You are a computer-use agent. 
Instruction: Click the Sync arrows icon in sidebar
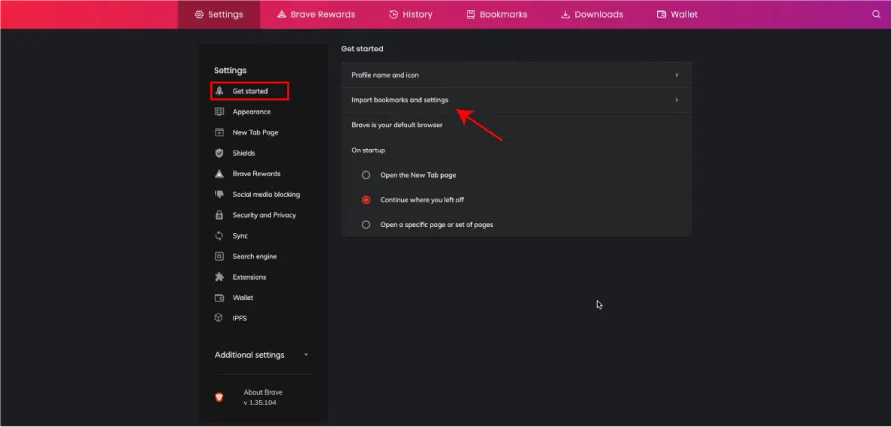coord(219,235)
